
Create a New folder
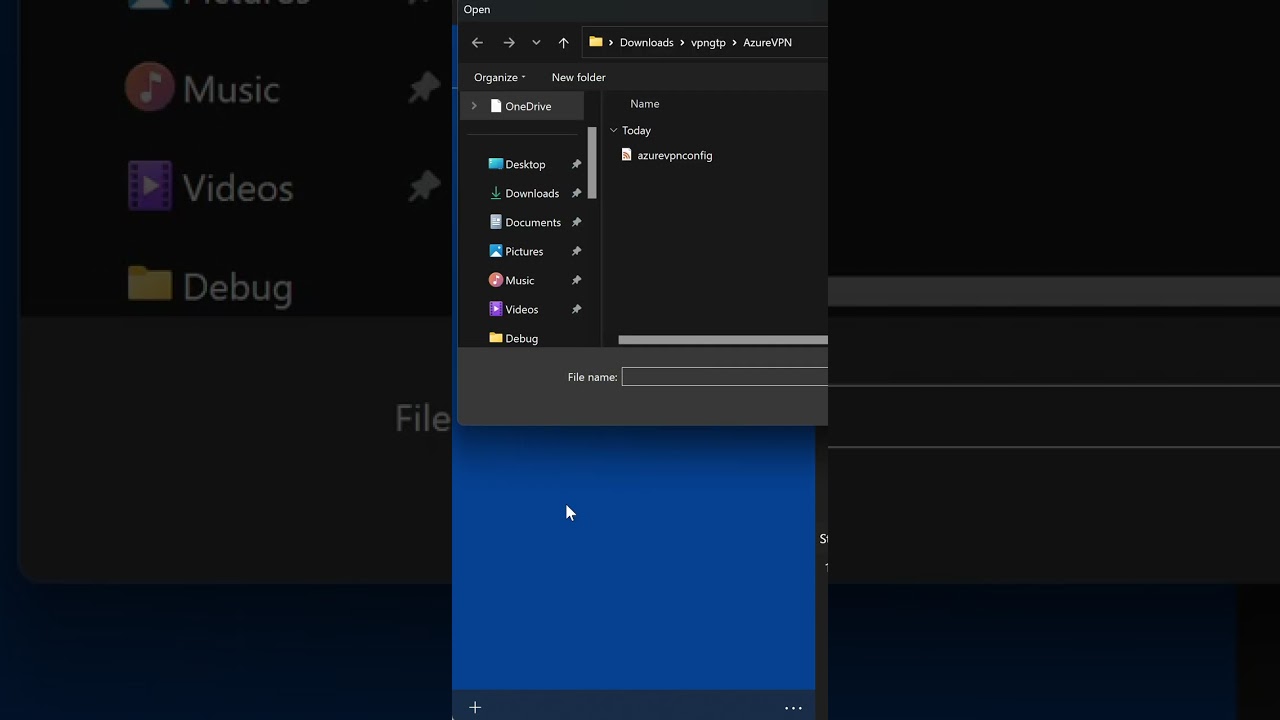[x=578, y=77]
